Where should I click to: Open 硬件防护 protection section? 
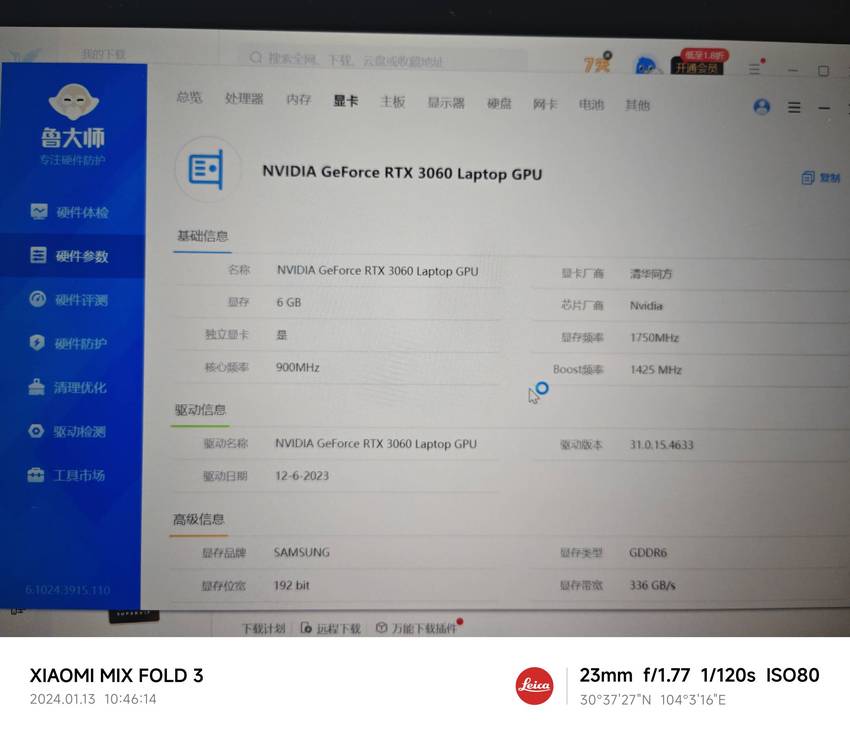[x=68, y=343]
